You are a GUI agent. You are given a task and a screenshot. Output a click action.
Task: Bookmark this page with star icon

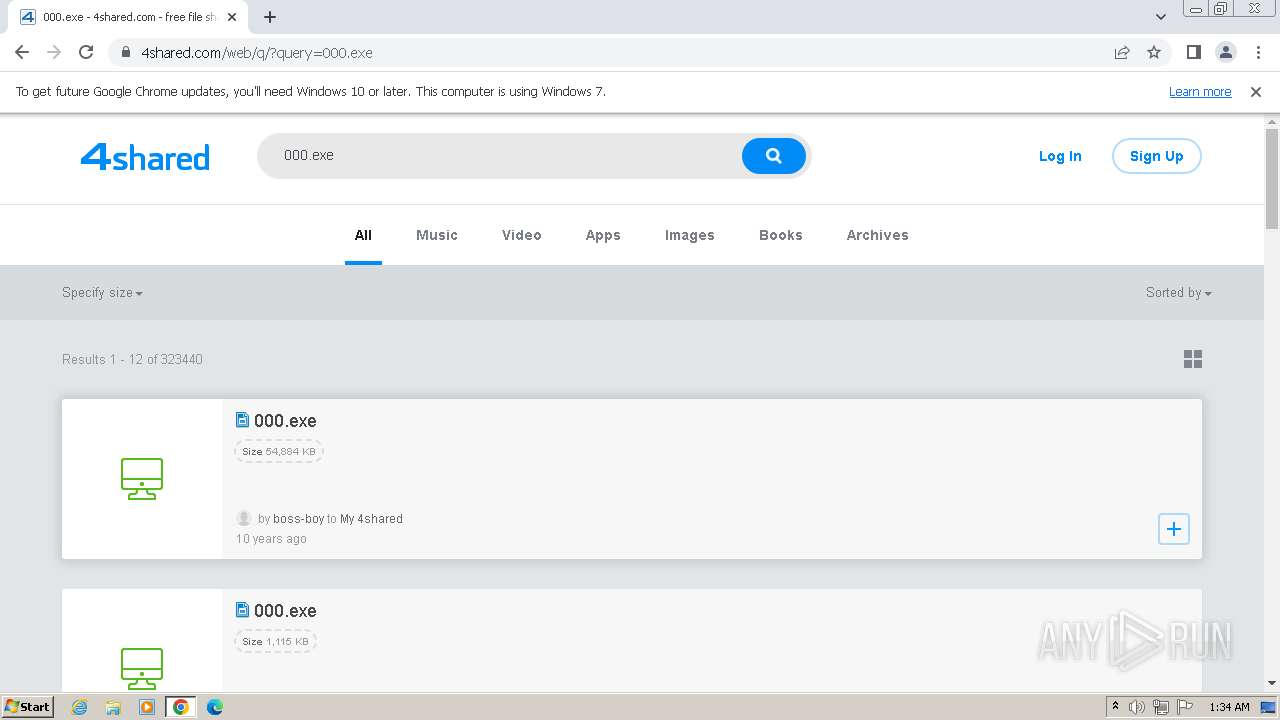click(x=1154, y=52)
